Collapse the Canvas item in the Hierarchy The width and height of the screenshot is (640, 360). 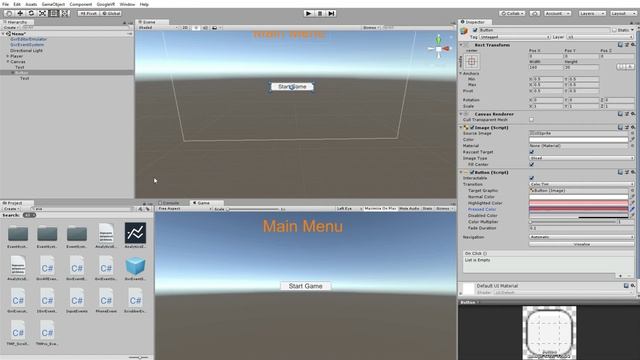tap(8, 62)
